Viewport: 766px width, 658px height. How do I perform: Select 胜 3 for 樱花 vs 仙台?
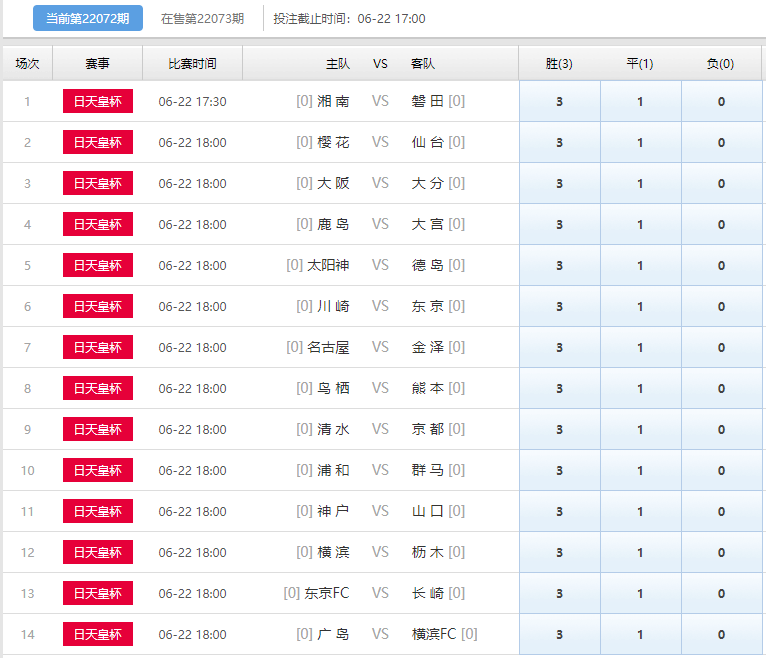coord(560,143)
